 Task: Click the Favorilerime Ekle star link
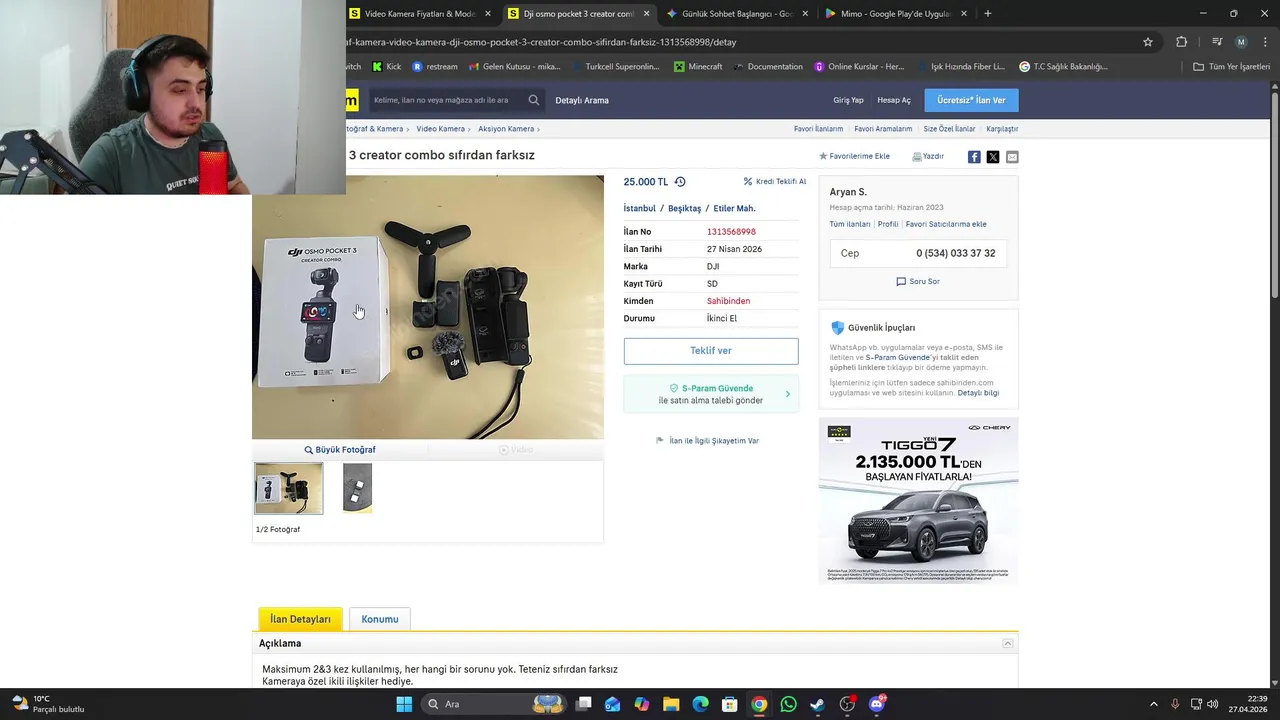pos(854,156)
